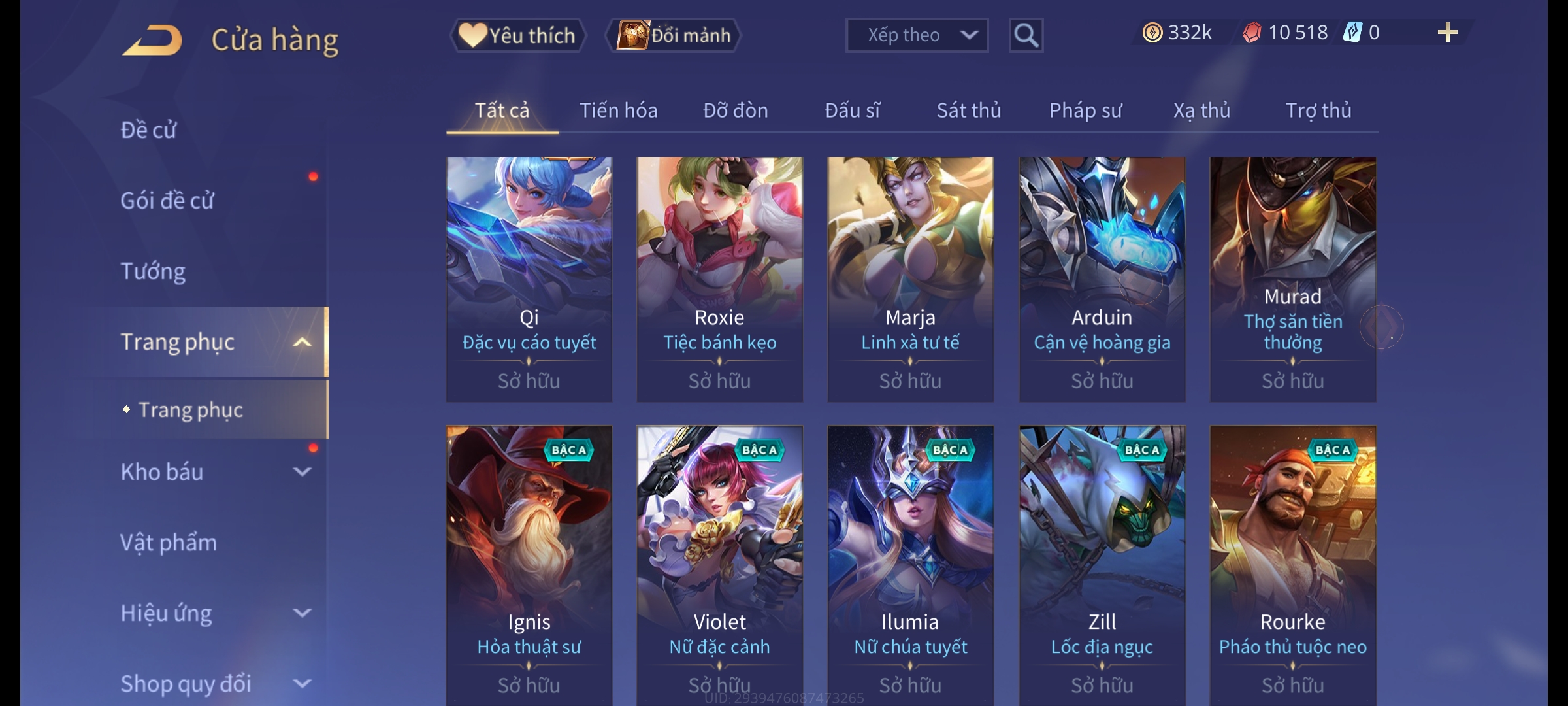Tap the golden back arrow icon
This screenshot has height=706, width=1568.
point(152,40)
